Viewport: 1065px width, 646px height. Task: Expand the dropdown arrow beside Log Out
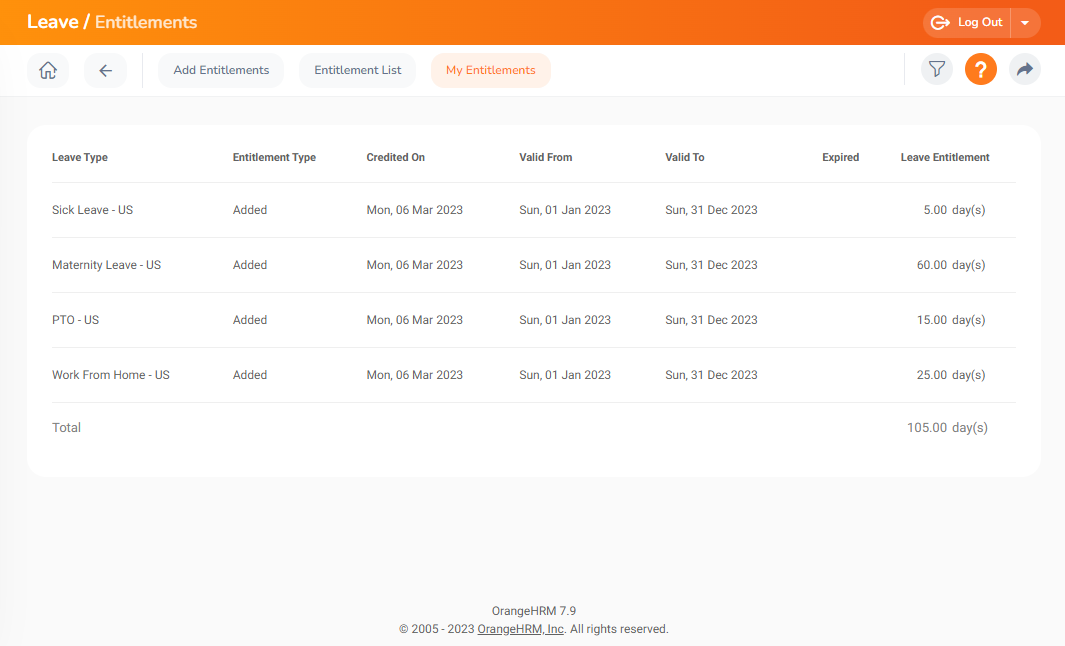coord(1026,22)
